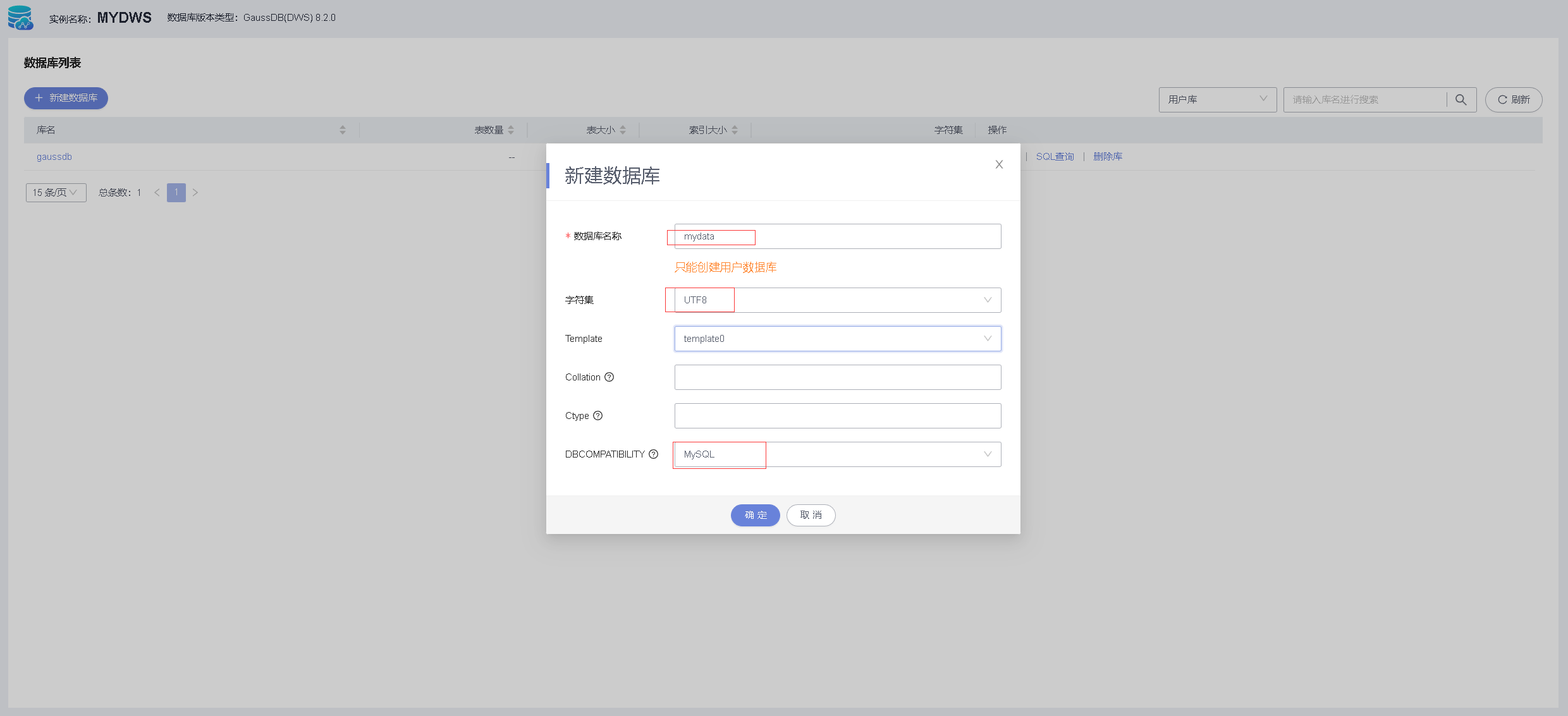1568x716 pixels.
Task: Open the Template template0 dropdown
Action: 837,339
